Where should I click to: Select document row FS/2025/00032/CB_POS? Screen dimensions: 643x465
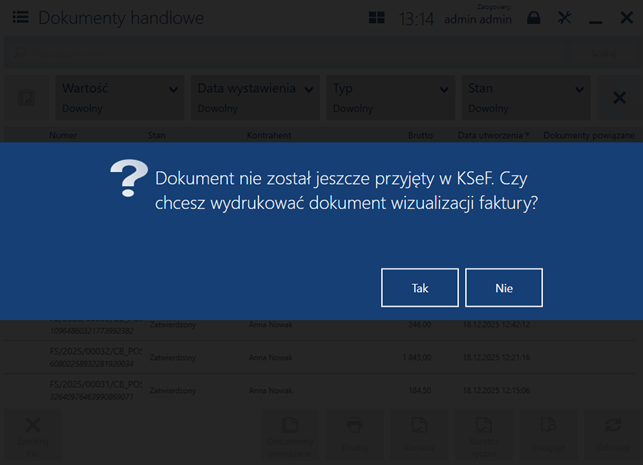(320, 357)
